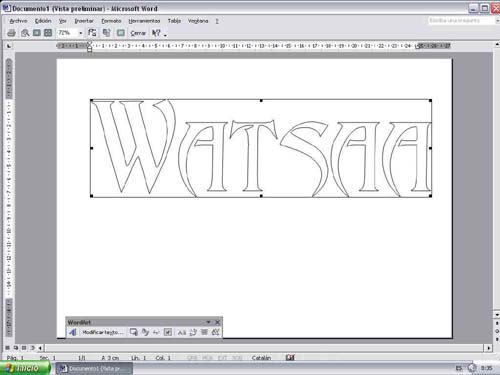Screen dimensions: 500x375
Task: Open the Formato menu
Action: point(111,21)
